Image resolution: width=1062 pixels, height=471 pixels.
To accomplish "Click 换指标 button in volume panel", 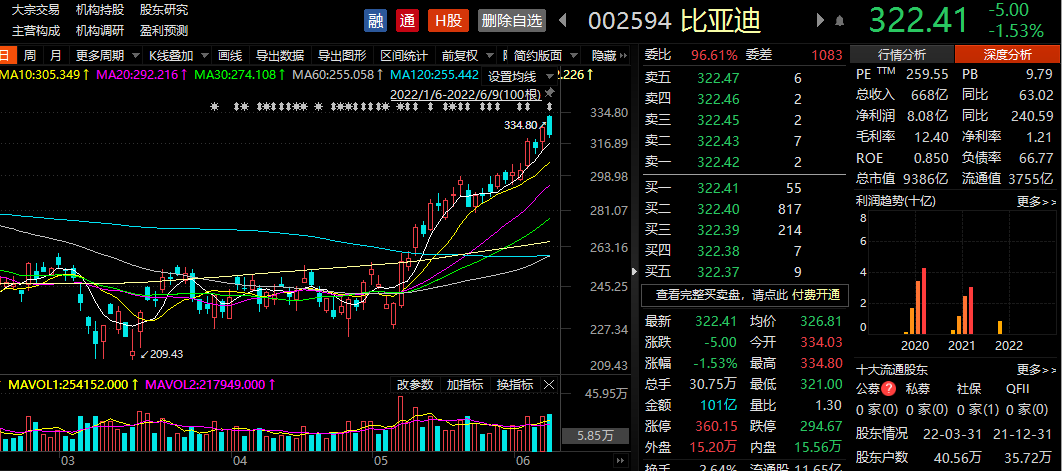I will tap(515, 385).
